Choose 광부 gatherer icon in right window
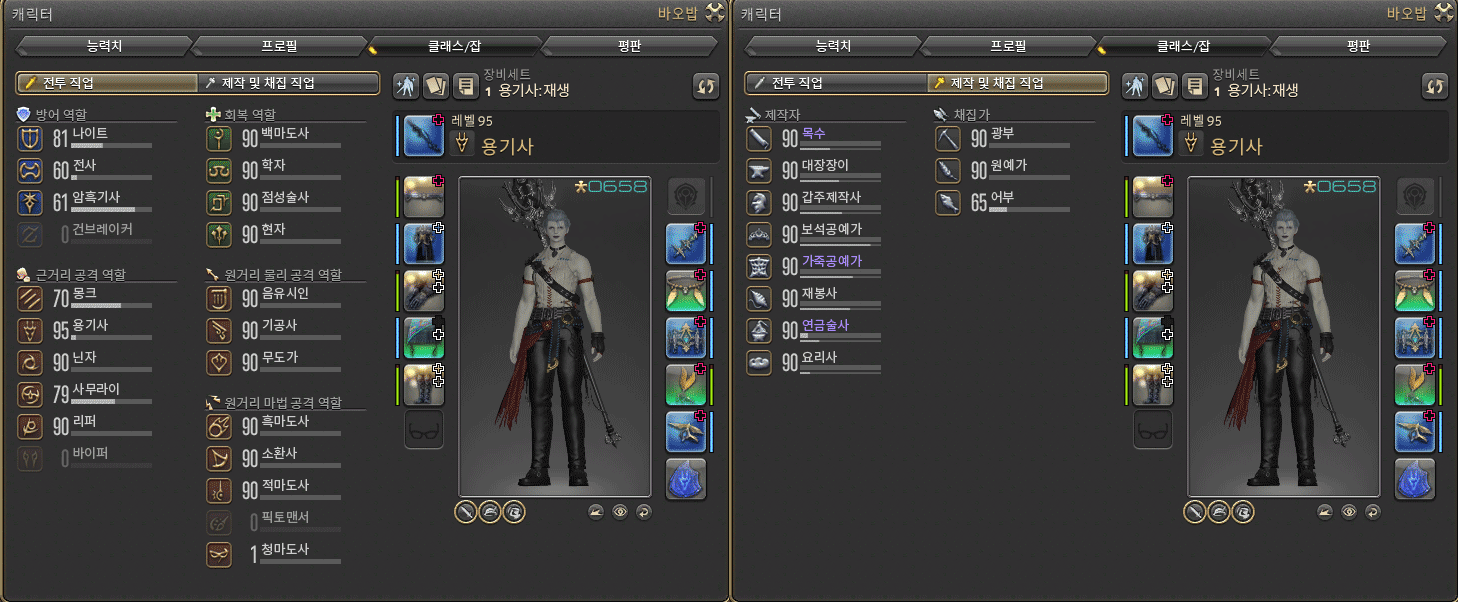This screenshot has height=602, width=1458. point(948,138)
